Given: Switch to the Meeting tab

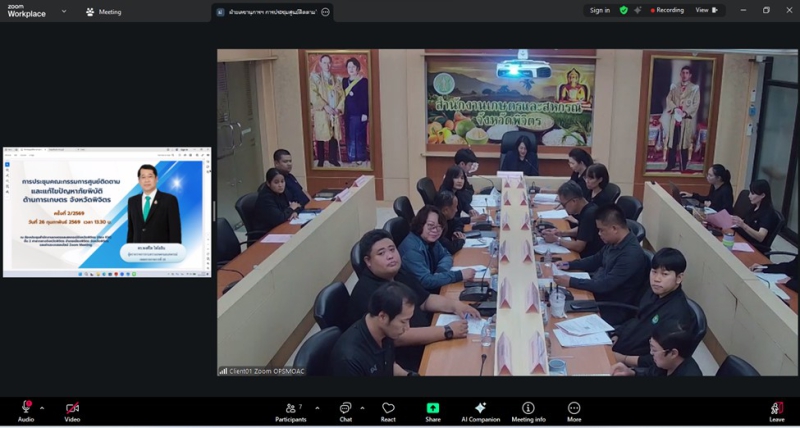Looking at the screenshot, I should [104, 12].
